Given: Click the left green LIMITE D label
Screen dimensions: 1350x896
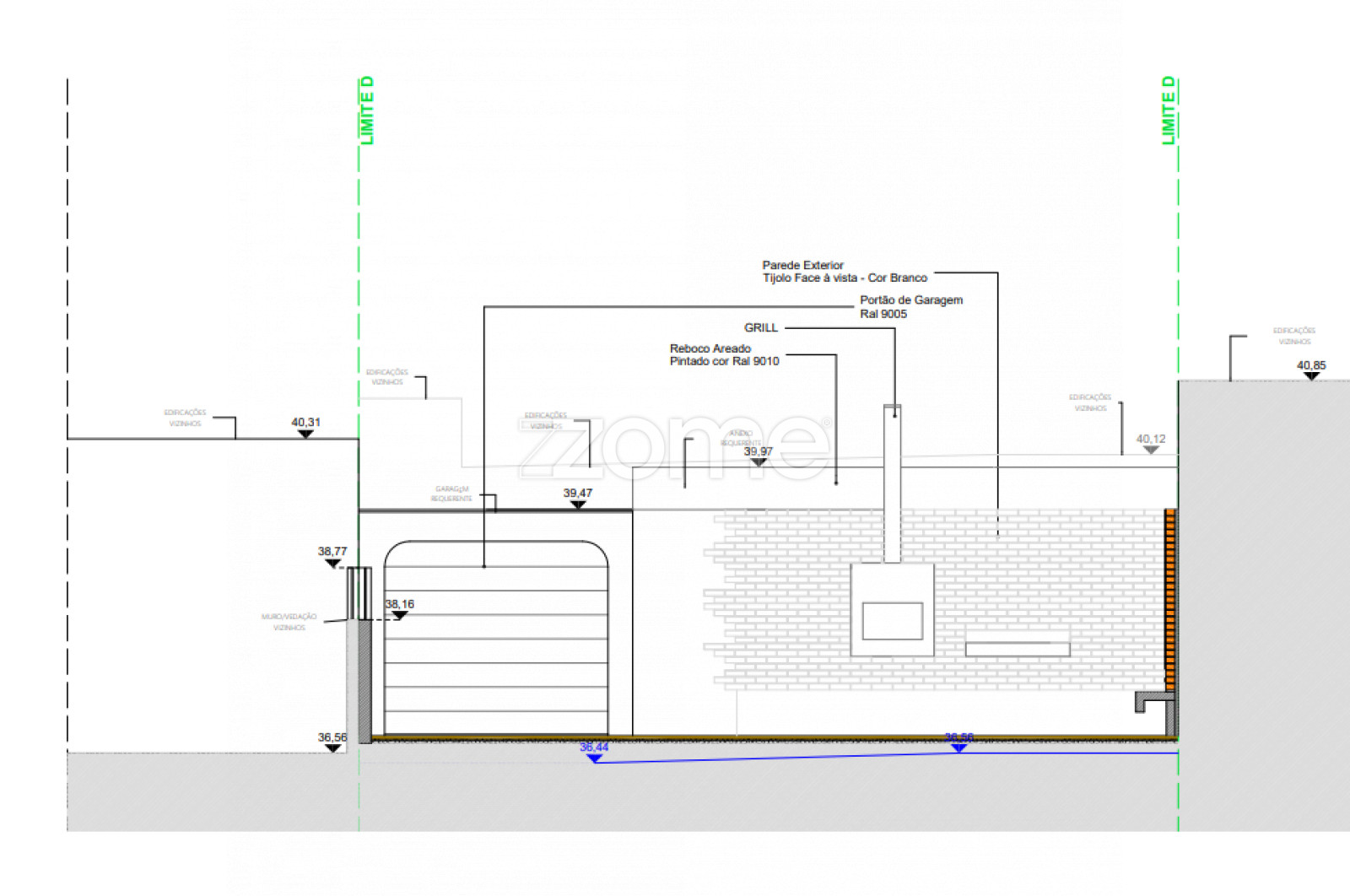Looking at the screenshot, I should click(x=367, y=111).
